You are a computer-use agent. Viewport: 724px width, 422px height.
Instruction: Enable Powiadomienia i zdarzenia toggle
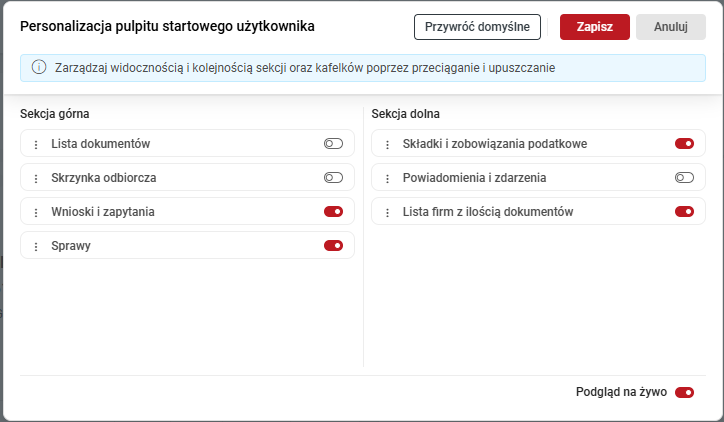(684, 178)
